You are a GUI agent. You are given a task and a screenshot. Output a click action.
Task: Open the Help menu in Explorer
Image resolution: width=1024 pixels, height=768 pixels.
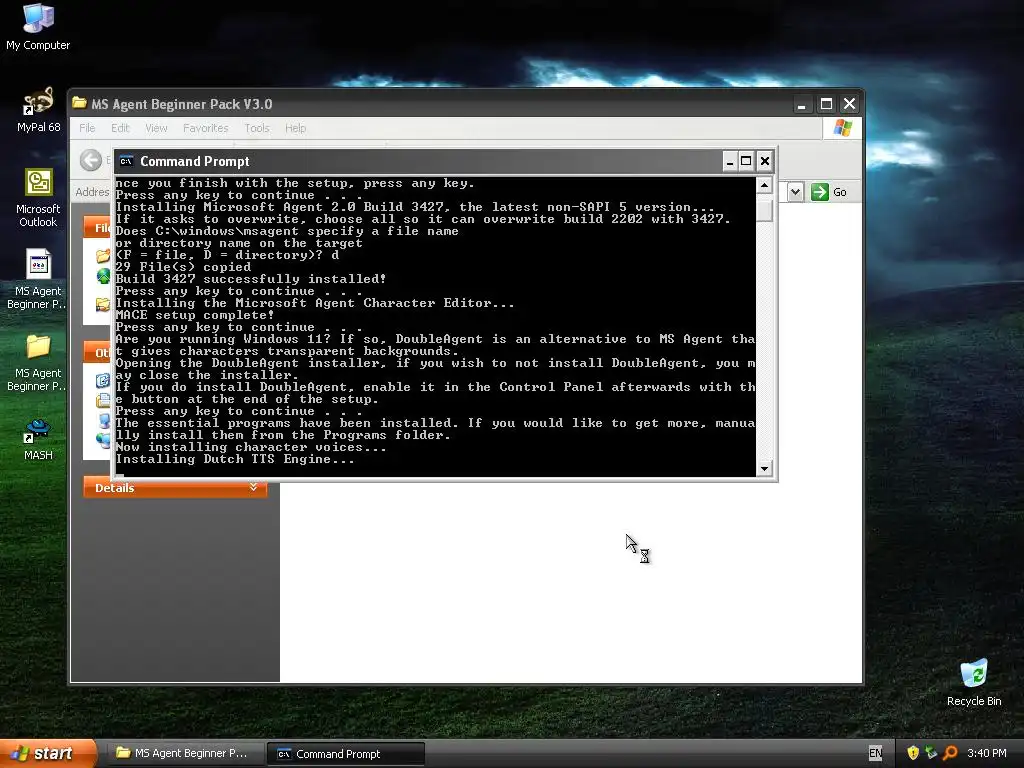click(295, 128)
